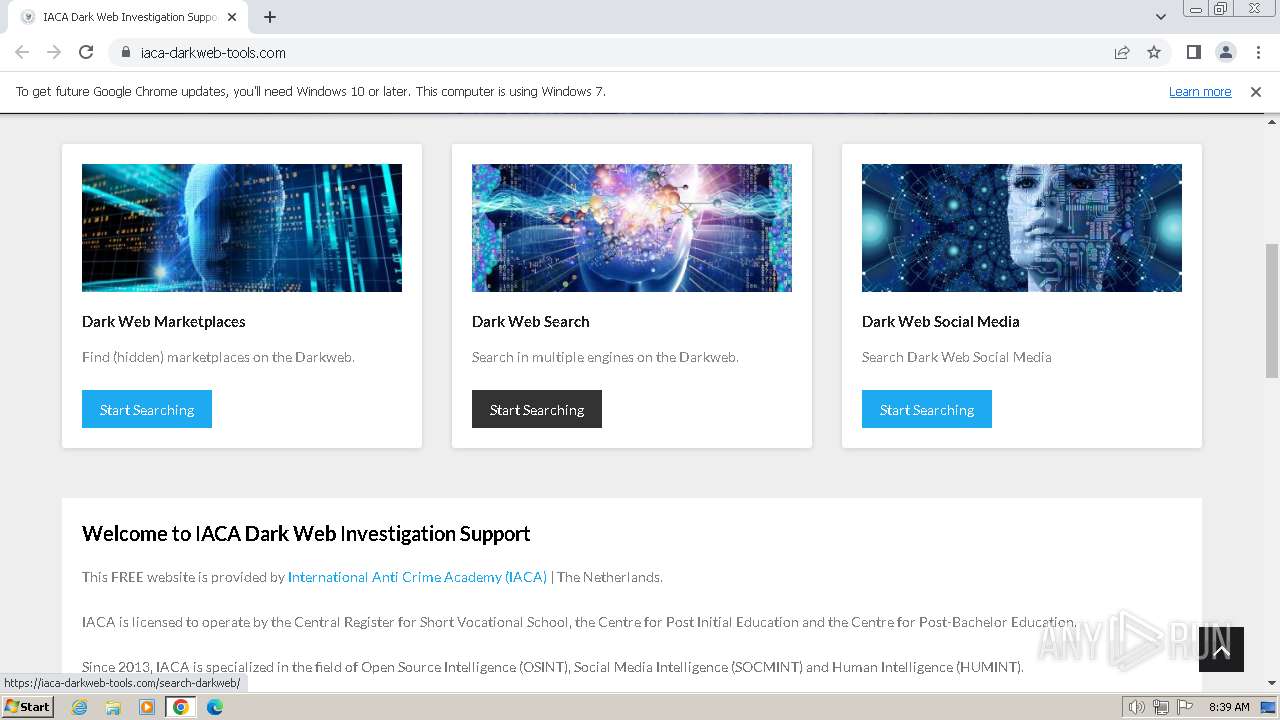
Task: Open network status icon in tray
Action: (1161, 707)
